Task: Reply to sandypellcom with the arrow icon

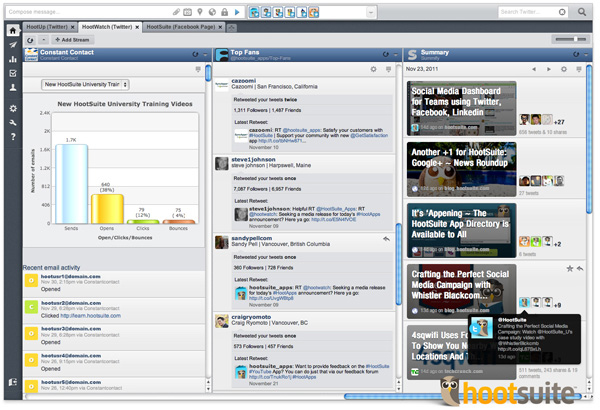Action: click(386, 239)
